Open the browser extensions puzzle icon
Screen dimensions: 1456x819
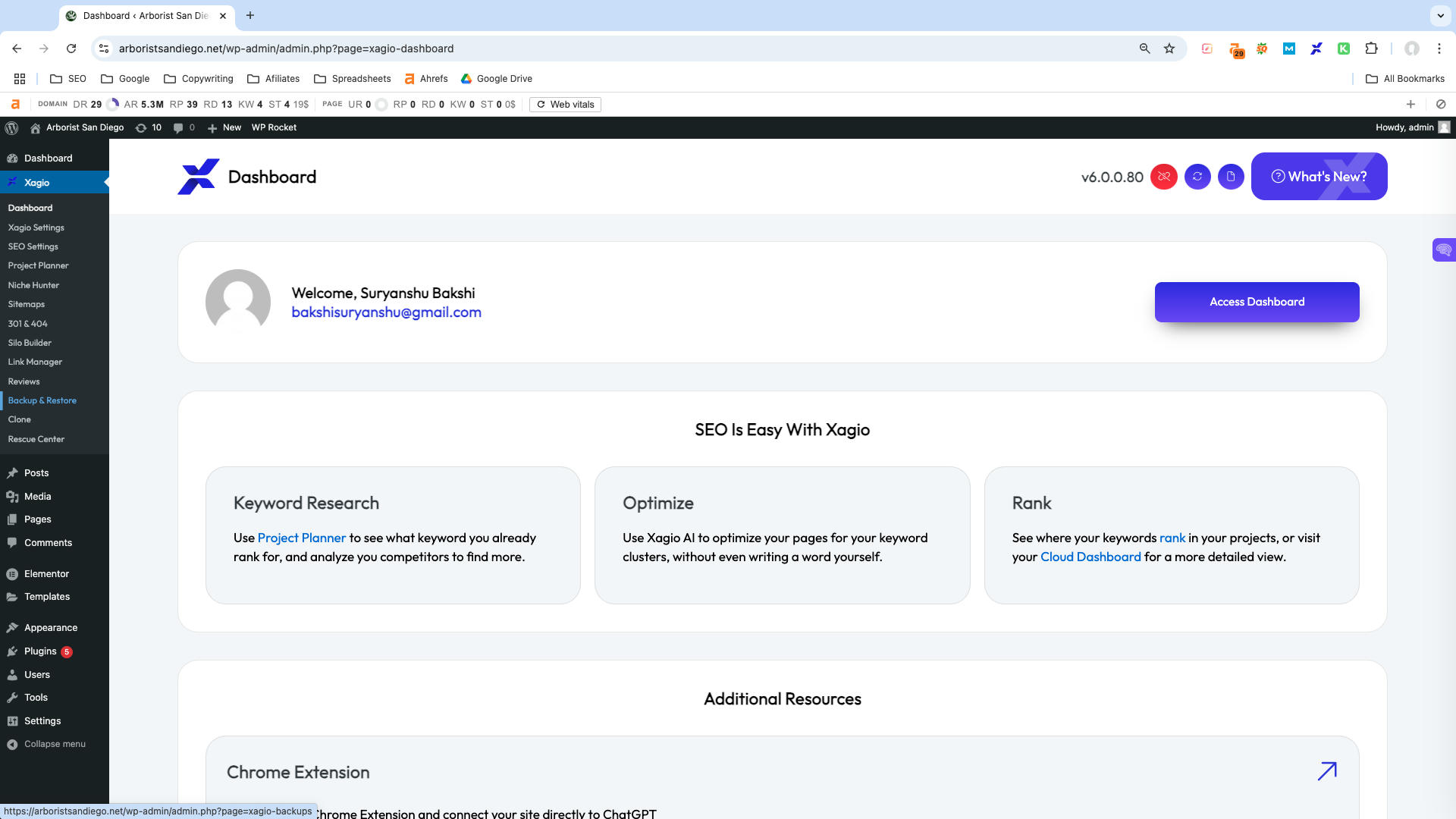tap(1371, 49)
